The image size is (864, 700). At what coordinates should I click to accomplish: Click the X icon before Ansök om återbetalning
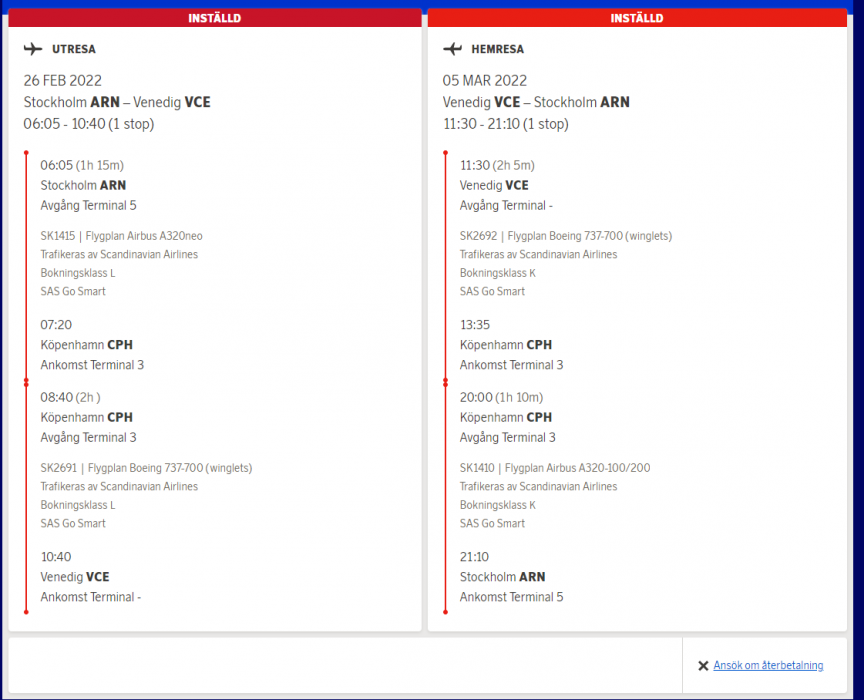coord(704,666)
